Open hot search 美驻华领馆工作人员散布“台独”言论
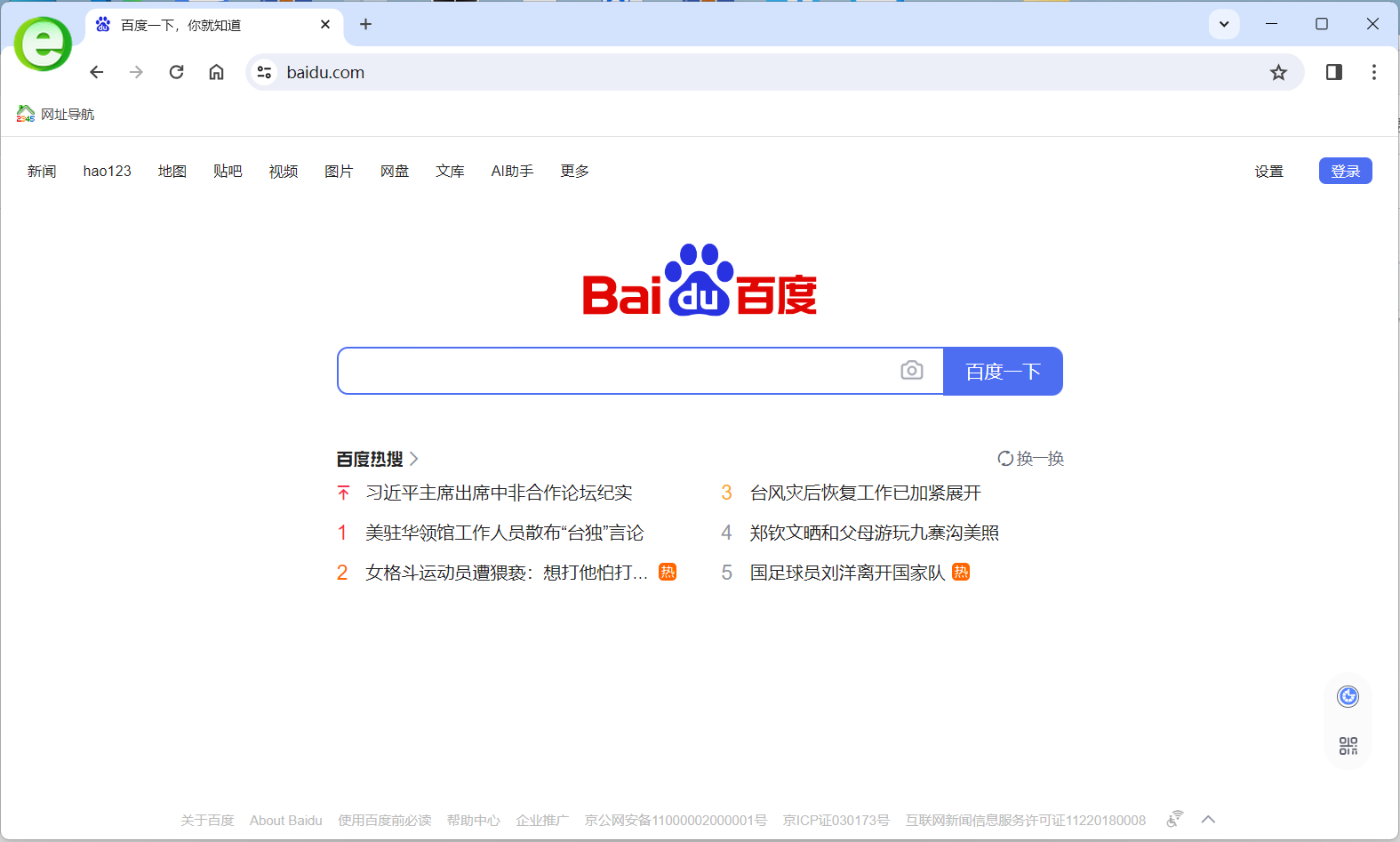This screenshot has width=1400, height=842. 505,533
